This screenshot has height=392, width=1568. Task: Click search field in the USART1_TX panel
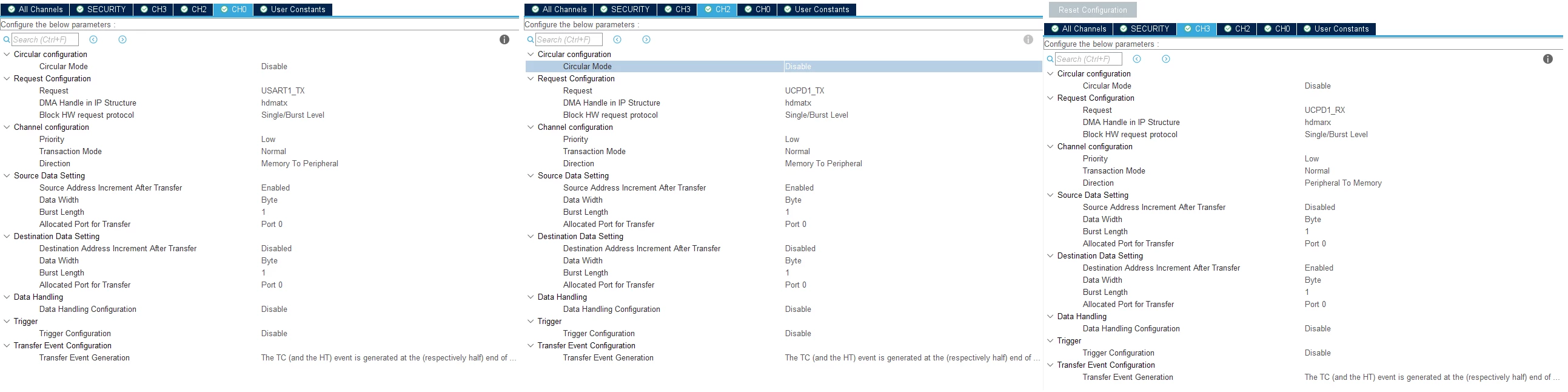45,39
